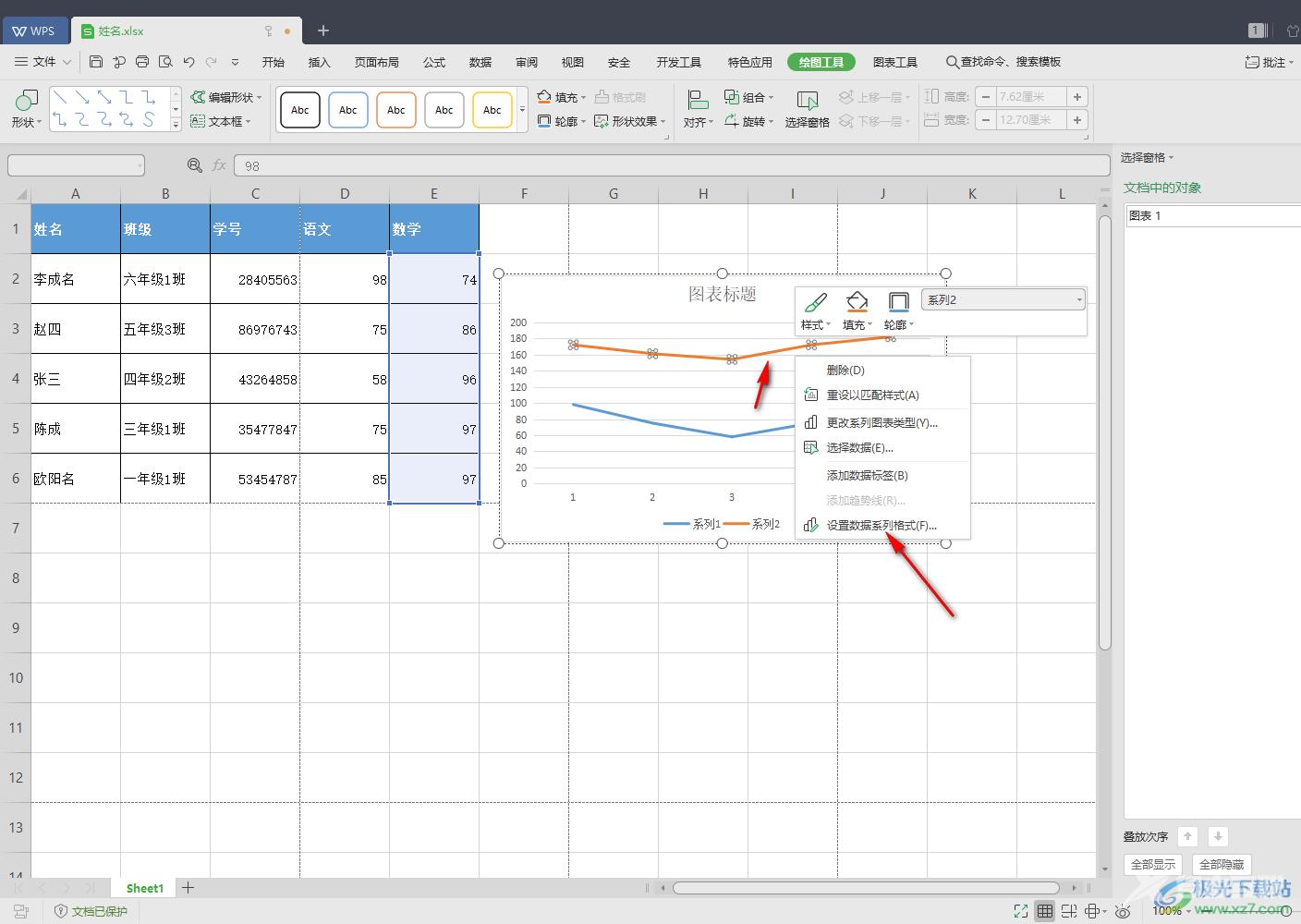1301x924 pixels.
Task: Click the 编辑形状 edit shape icon
Action: pos(198,97)
